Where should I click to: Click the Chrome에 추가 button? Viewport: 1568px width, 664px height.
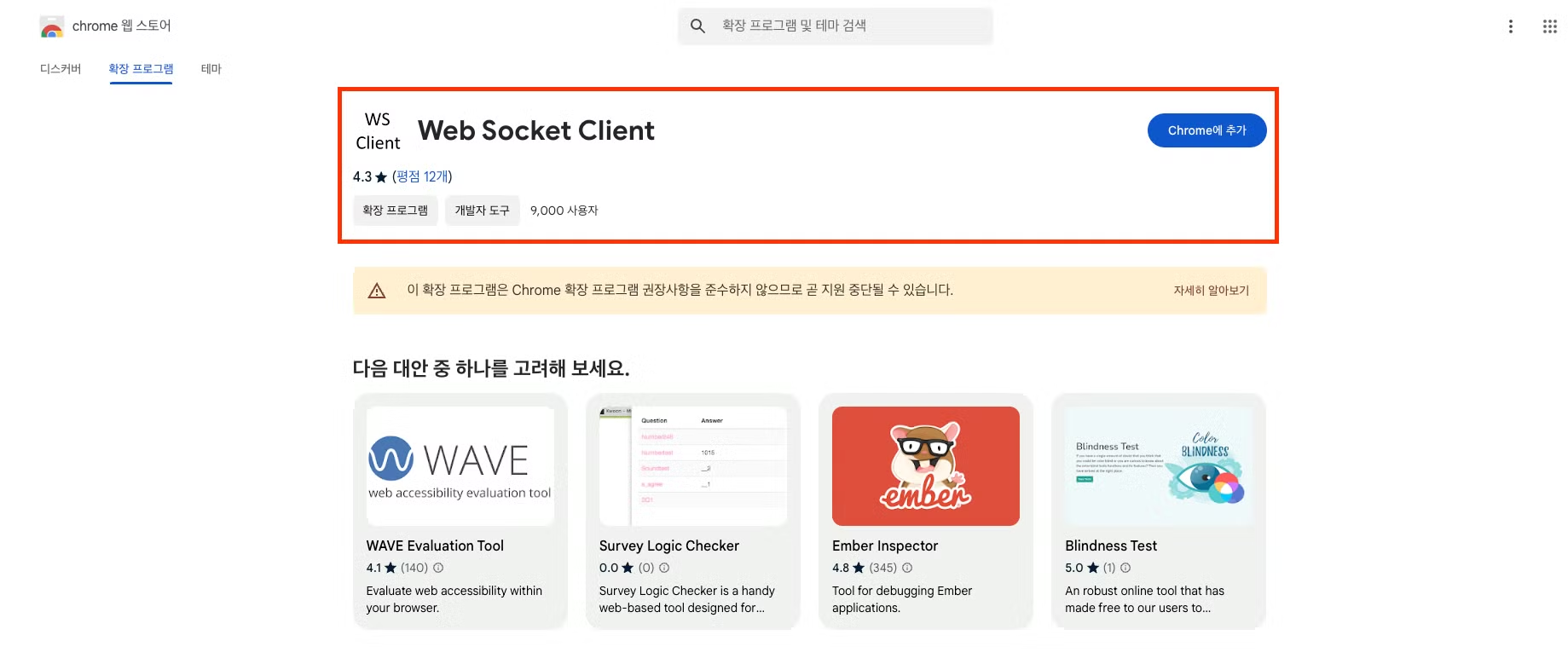(x=1206, y=130)
